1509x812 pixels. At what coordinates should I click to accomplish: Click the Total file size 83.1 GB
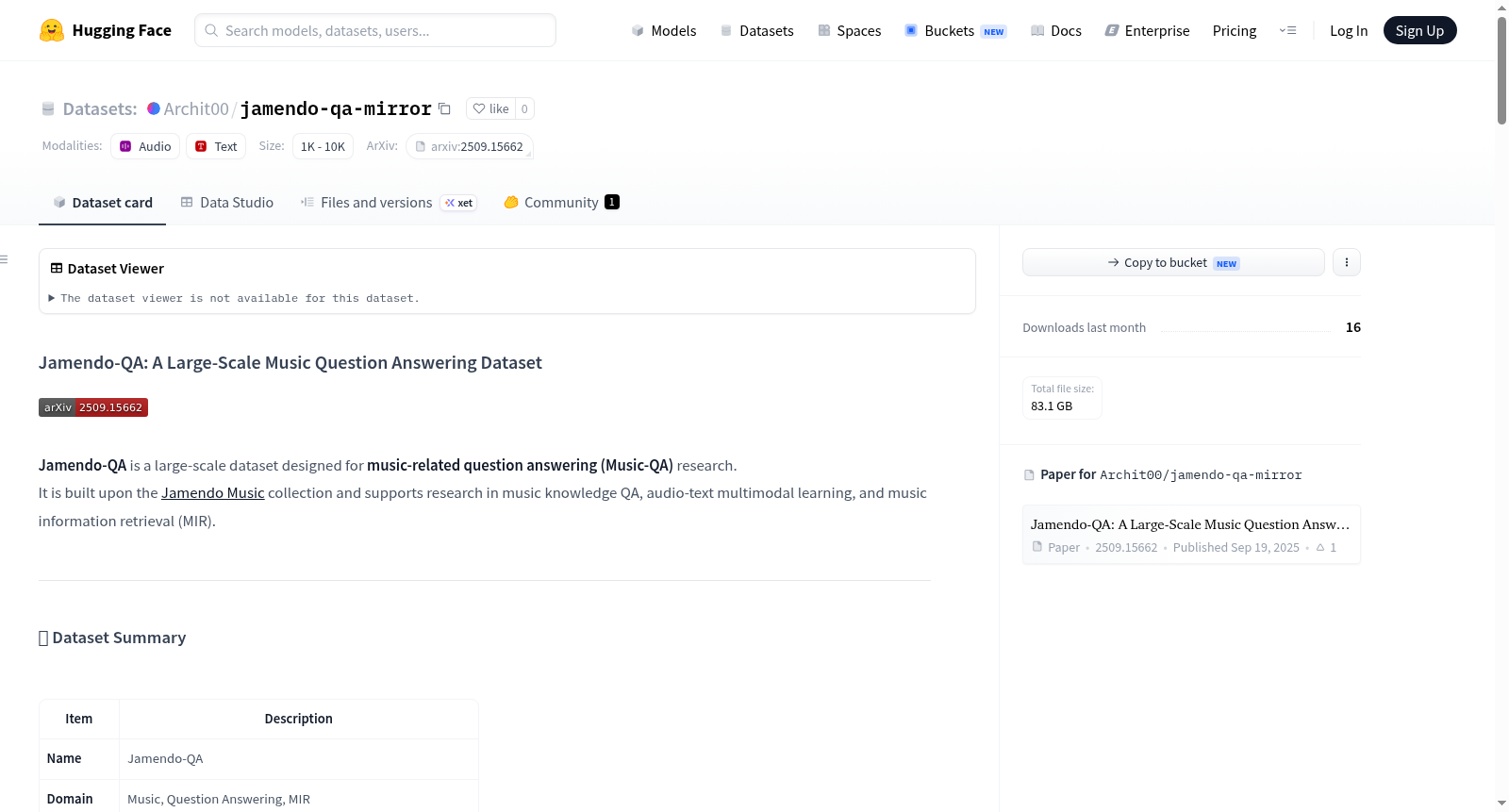point(1062,397)
